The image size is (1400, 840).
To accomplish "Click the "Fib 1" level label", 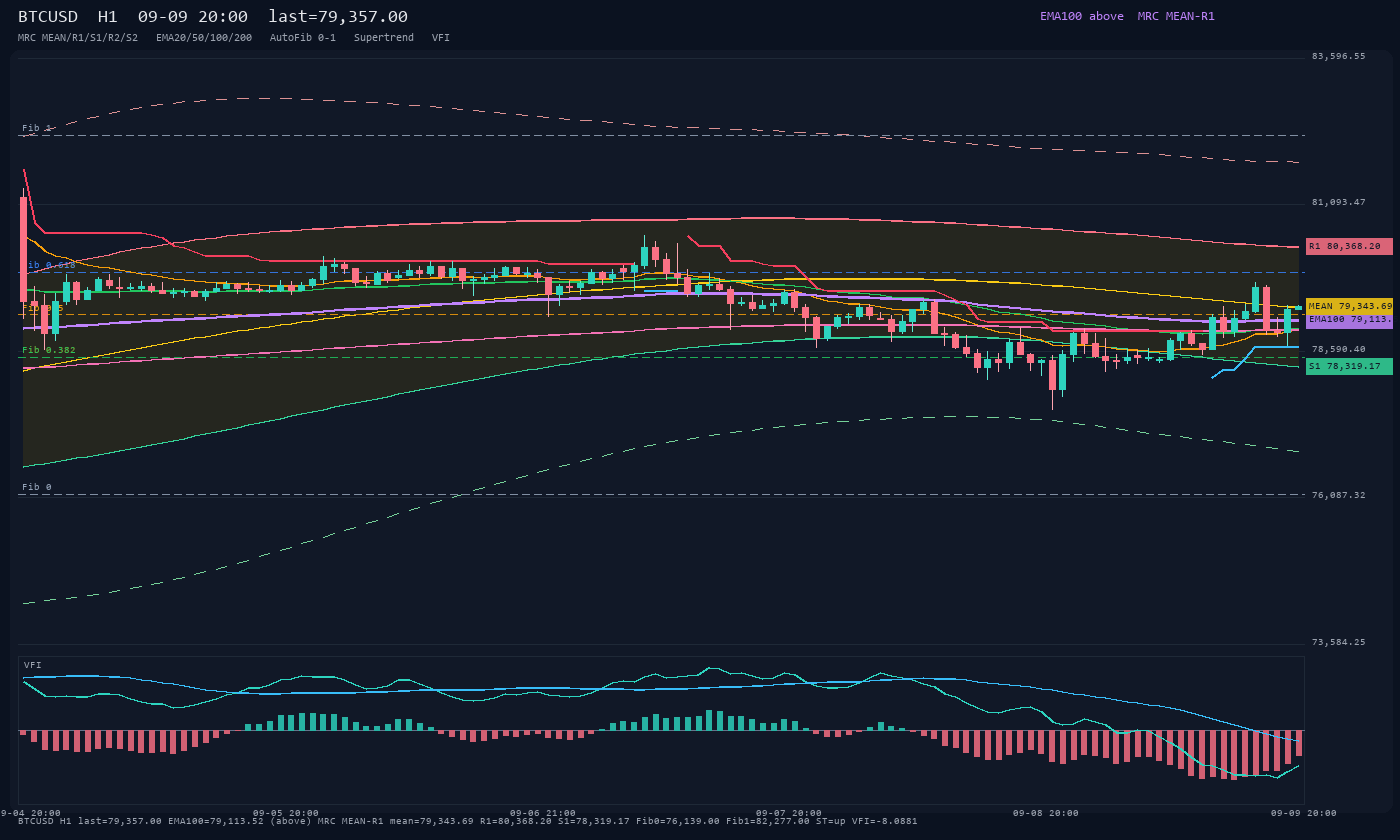I will coord(37,128).
